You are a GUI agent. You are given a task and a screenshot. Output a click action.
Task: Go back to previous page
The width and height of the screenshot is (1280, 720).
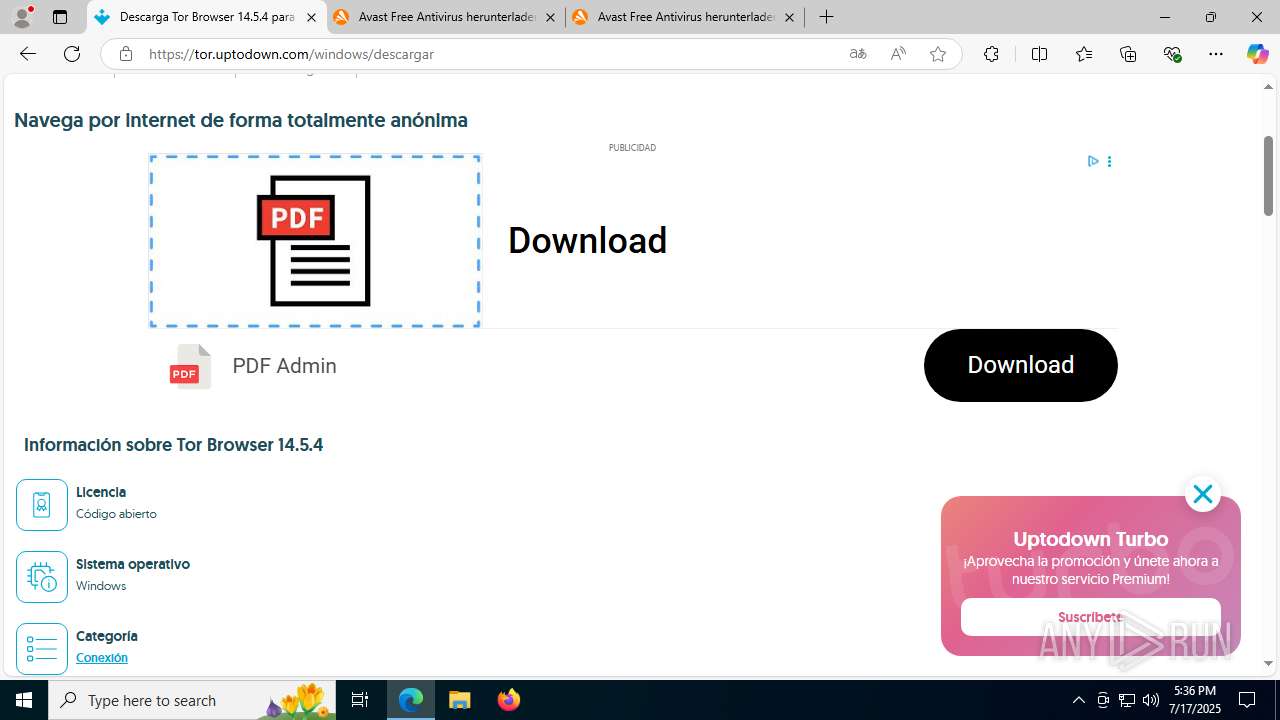(x=28, y=54)
